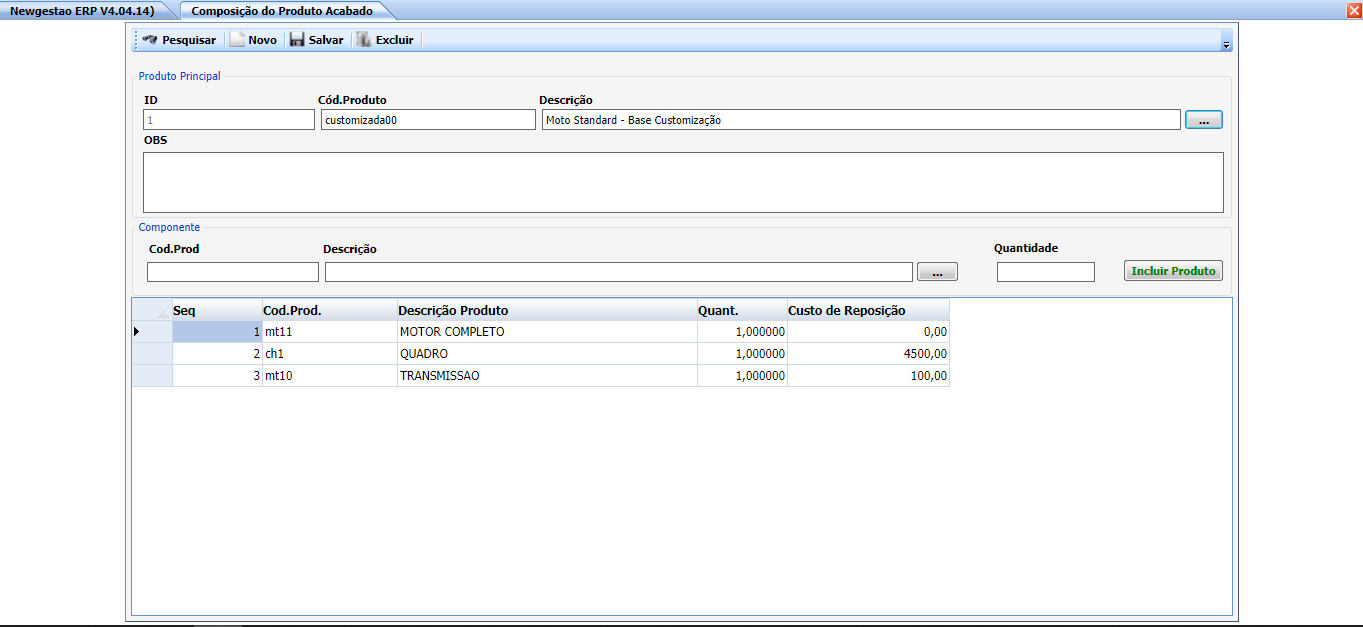
Task: Select row indicator for the TRANSMISSAO row
Action: pyautogui.click(x=152, y=375)
